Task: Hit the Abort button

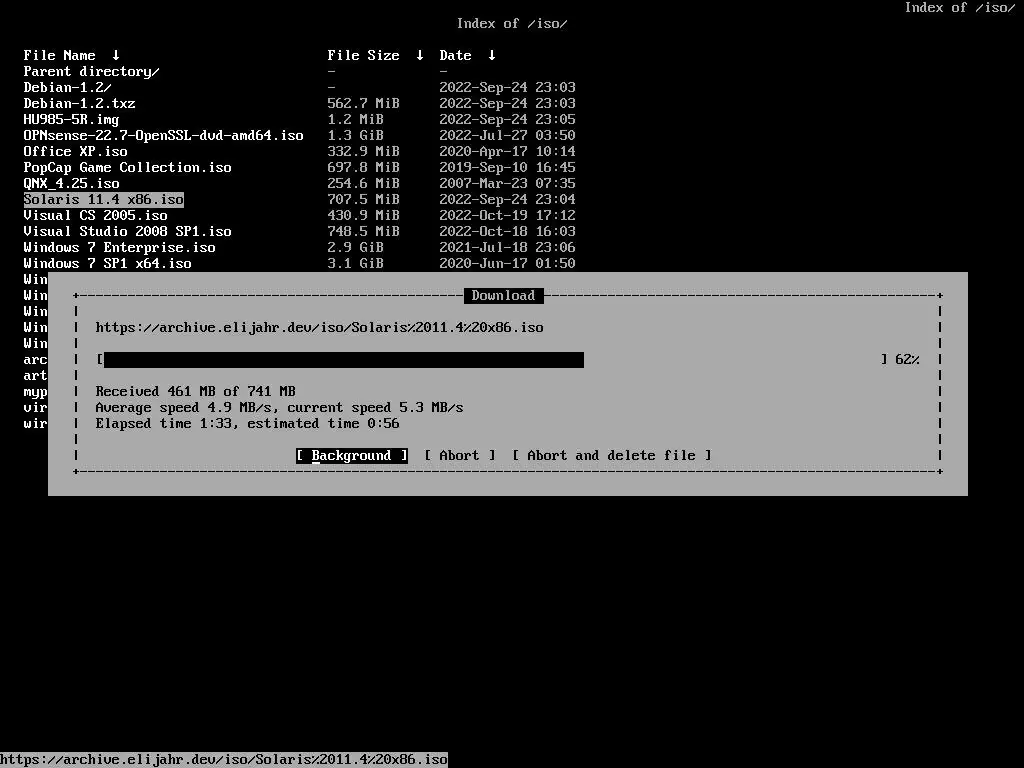Action: [x=460, y=455]
